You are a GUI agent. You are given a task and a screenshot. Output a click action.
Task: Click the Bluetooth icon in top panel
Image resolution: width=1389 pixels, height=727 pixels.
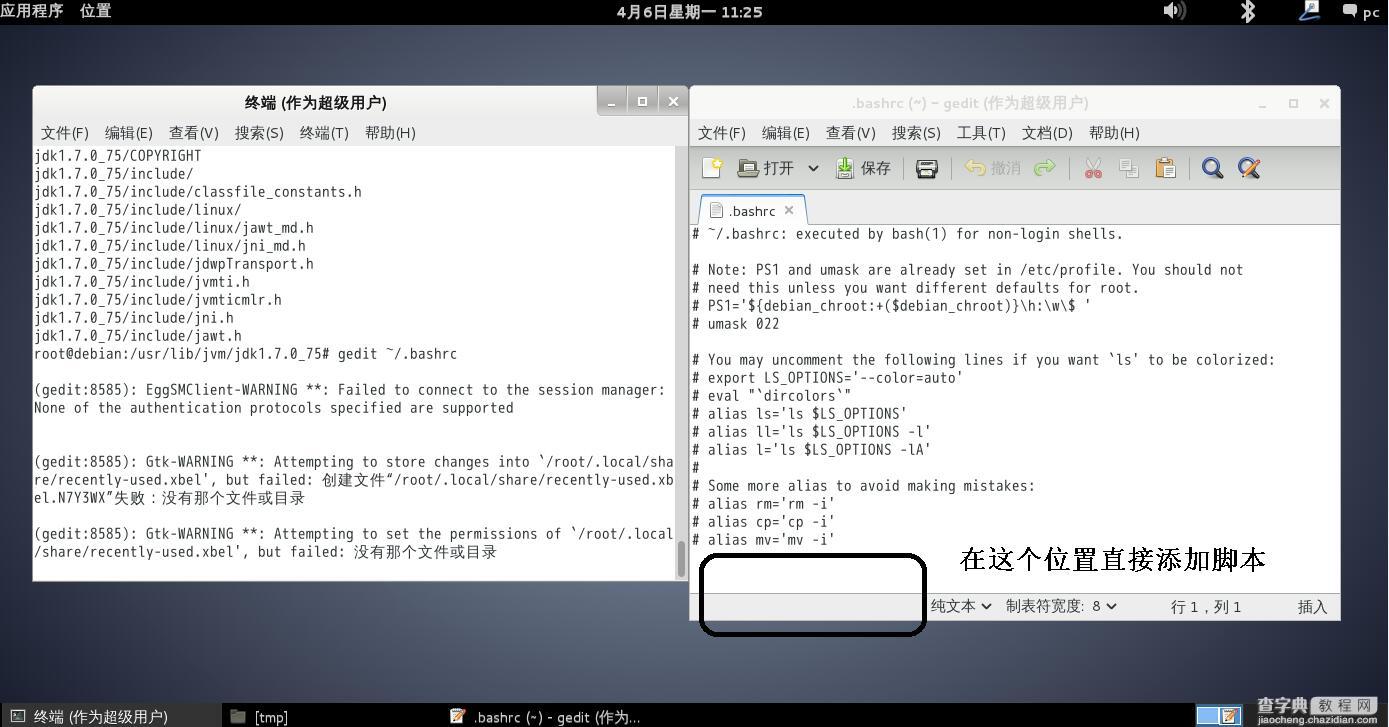[x=1248, y=11]
